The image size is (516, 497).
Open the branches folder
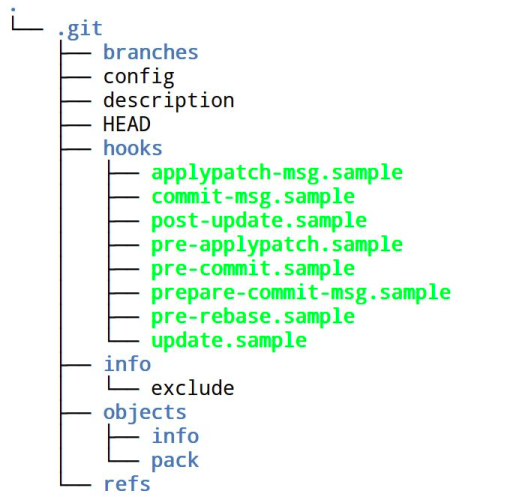coord(151,52)
